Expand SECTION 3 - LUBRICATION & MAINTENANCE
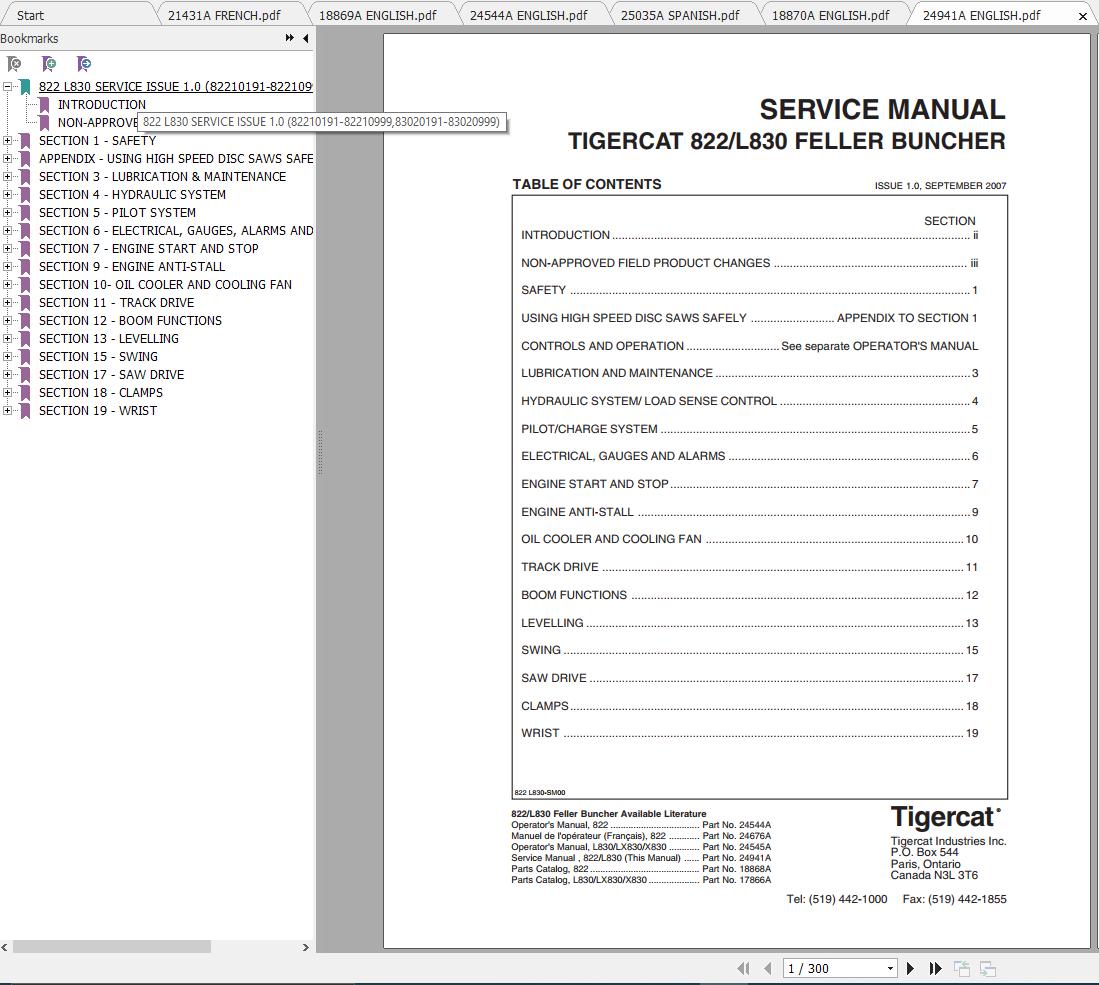Viewport: 1099px width, 985px height. click(x=7, y=177)
